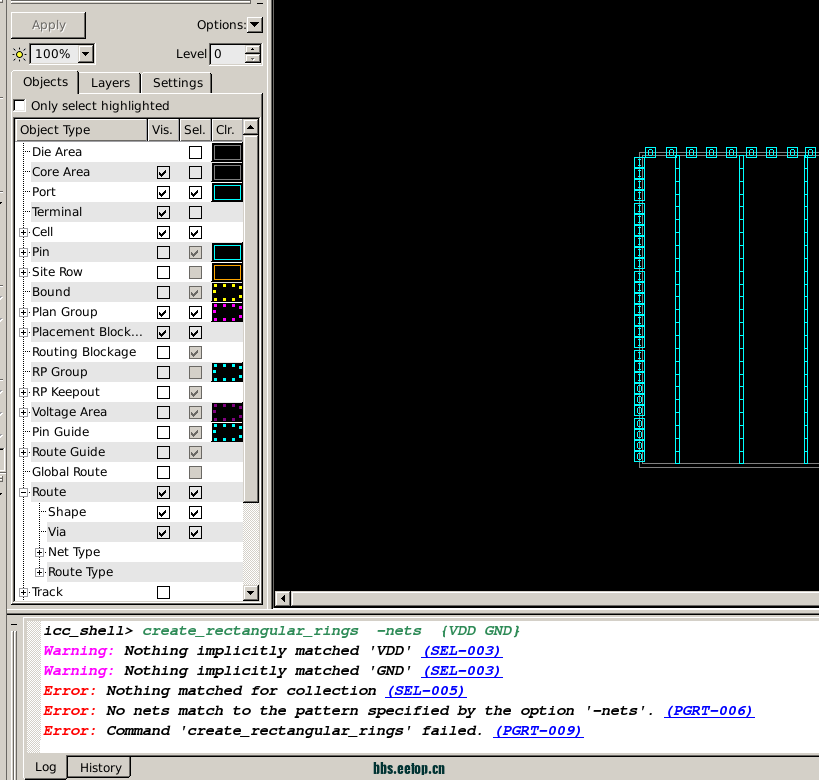This screenshot has height=780, width=819.
Task: Select the Log tab
Action: [45, 766]
